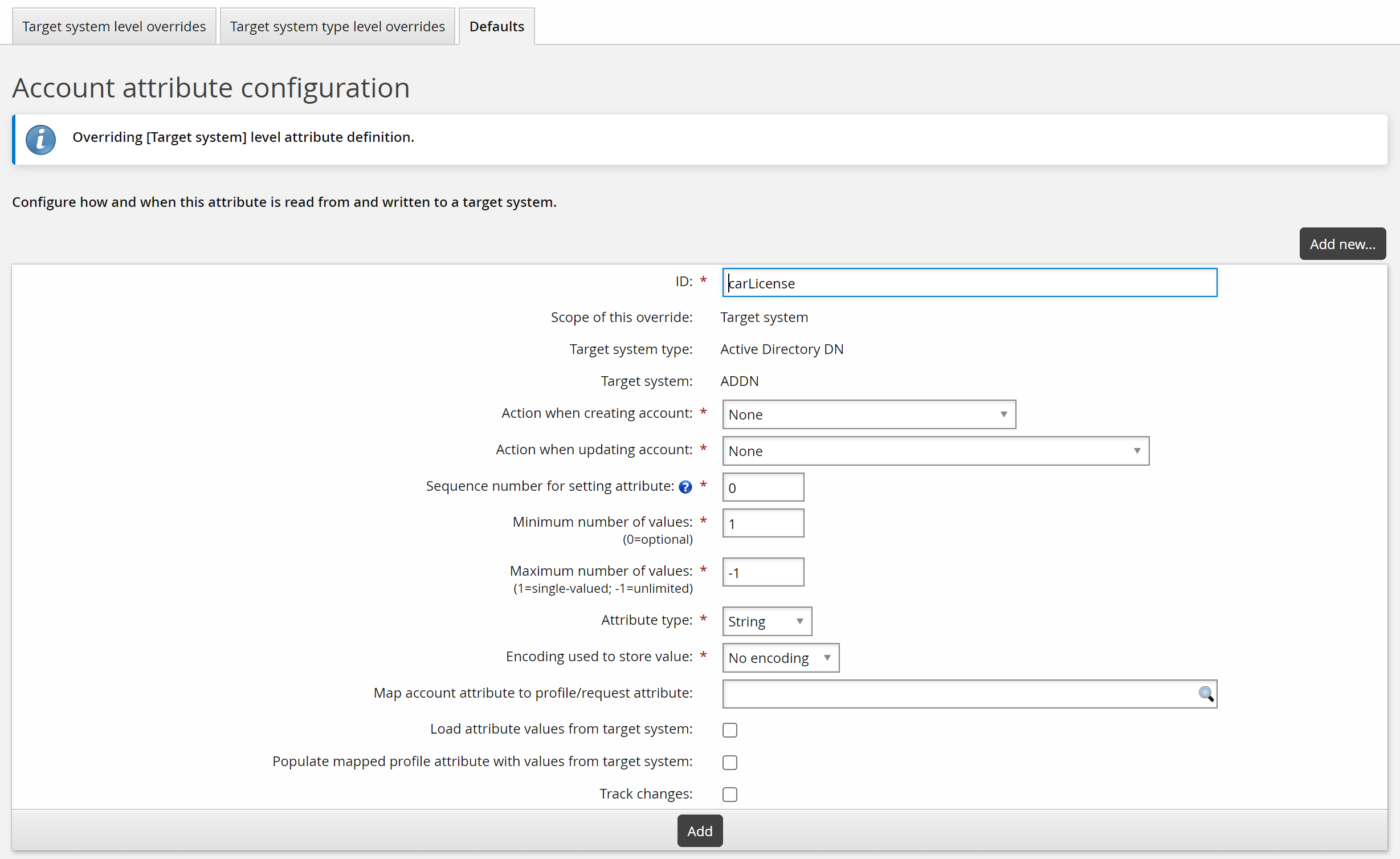Click the sequence number help icon
Screen dimensions: 1400x859
[685, 487]
